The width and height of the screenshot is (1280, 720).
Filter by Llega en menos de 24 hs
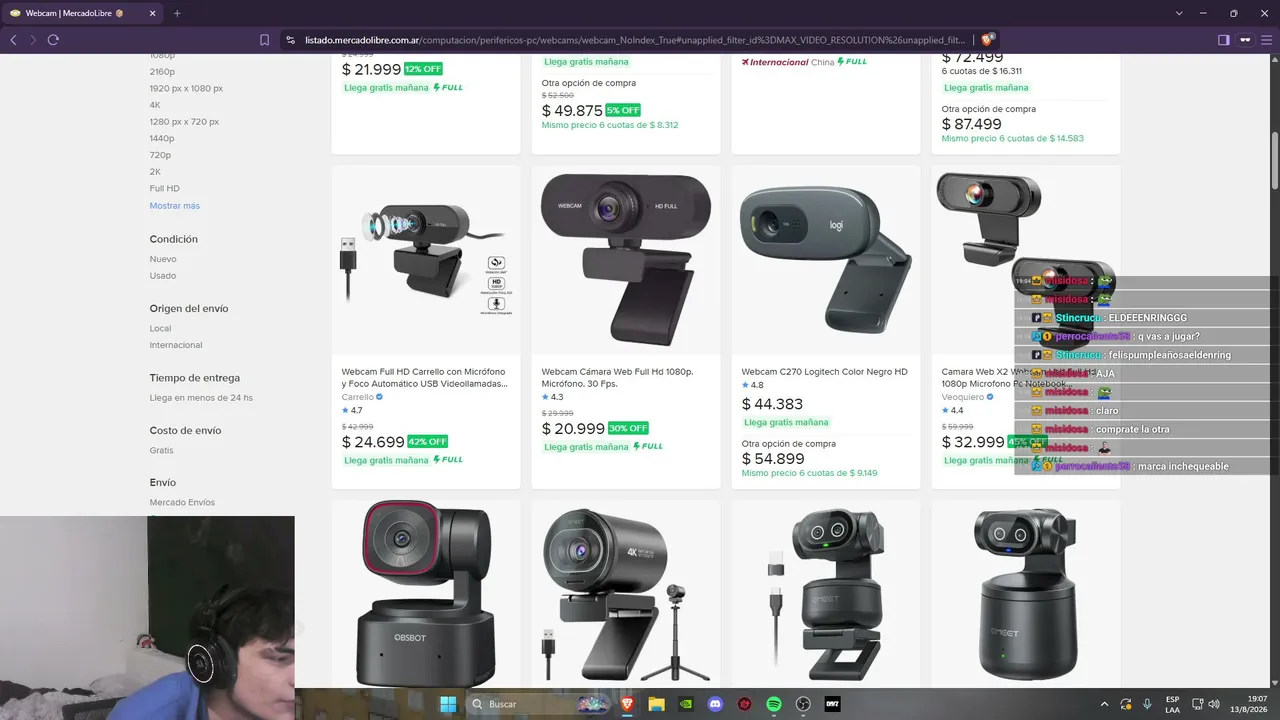(x=201, y=397)
